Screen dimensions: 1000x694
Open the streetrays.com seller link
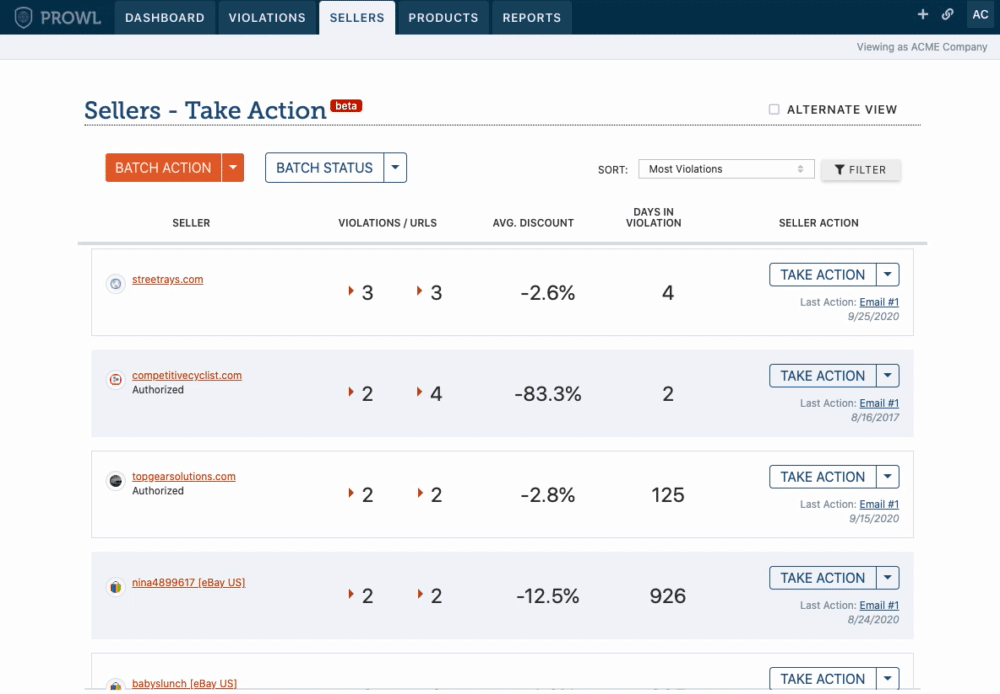pos(168,279)
